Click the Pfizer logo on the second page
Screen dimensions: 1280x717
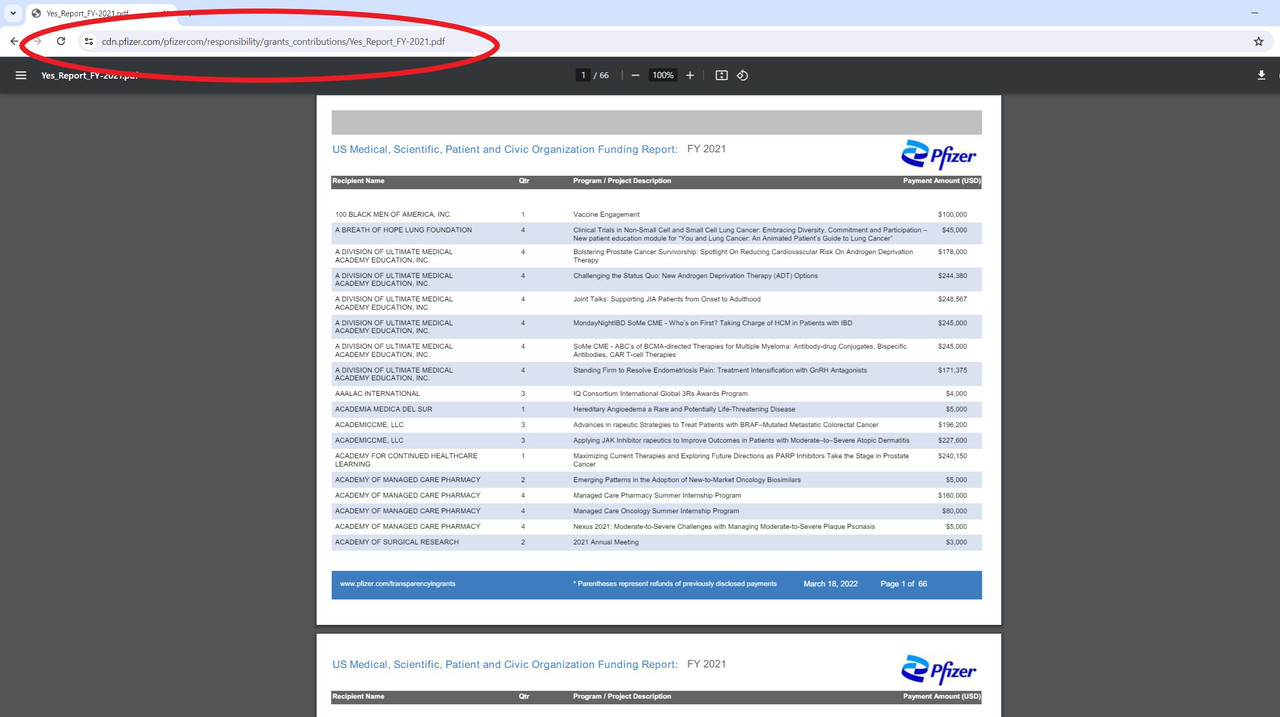click(938, 669)
